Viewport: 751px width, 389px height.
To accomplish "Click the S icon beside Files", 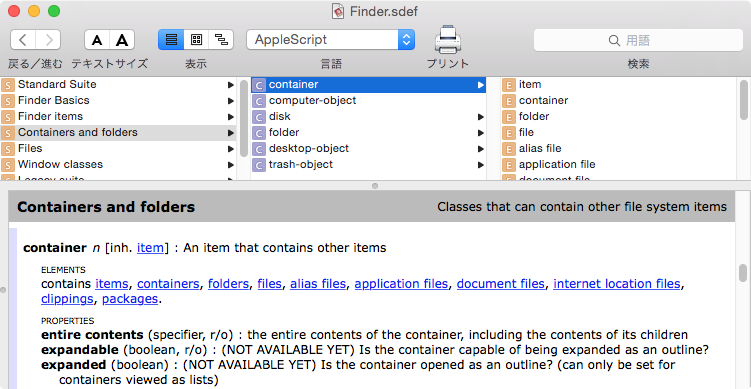I will tap(8, 149).
